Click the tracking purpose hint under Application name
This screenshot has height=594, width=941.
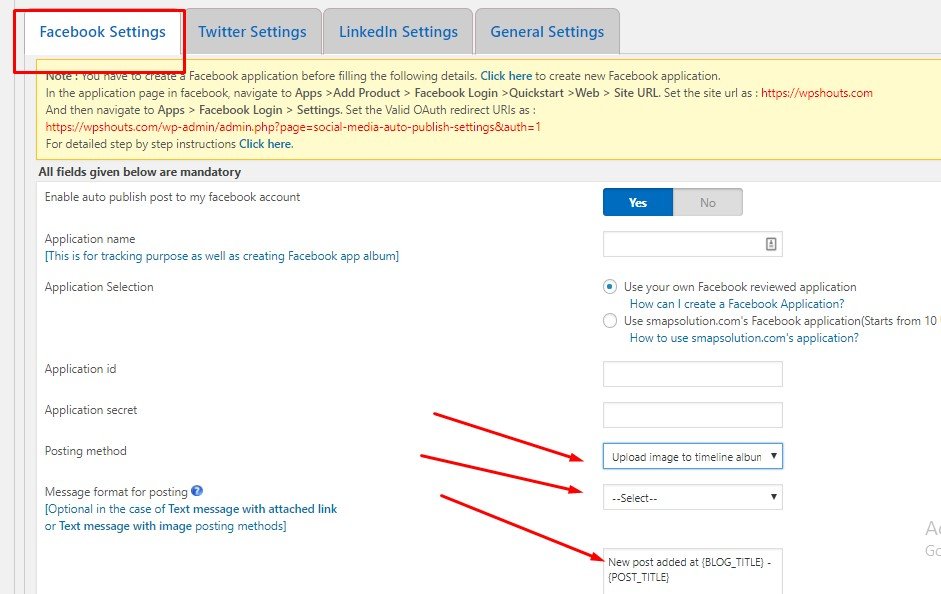[222, 256]
